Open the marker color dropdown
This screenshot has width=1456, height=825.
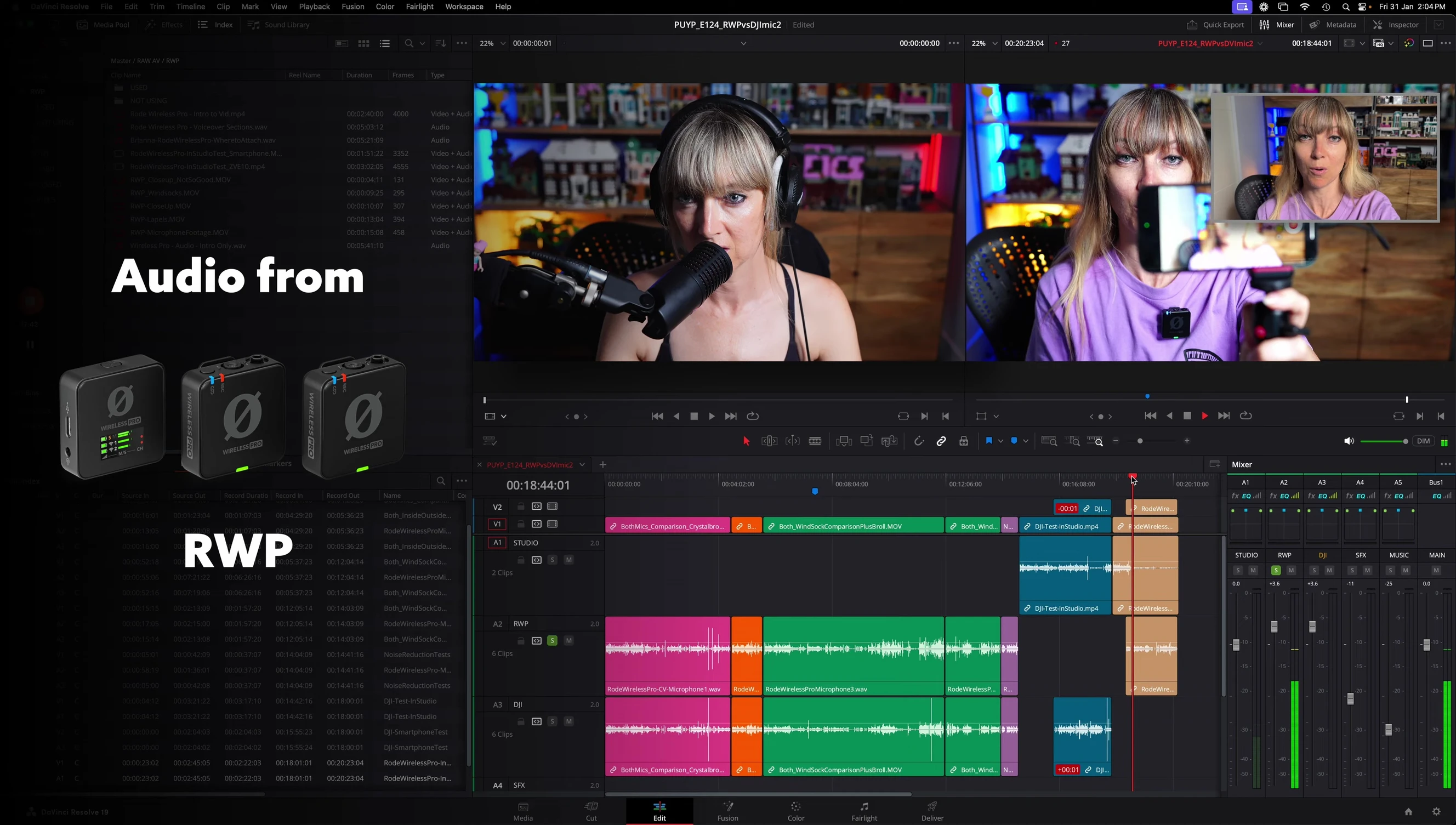[x=1026, y=441]
